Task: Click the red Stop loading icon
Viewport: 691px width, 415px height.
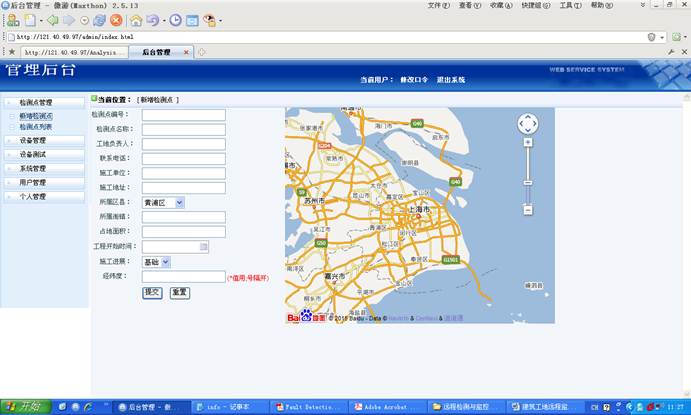Action: pyautogui.click(x=116, y=20)
